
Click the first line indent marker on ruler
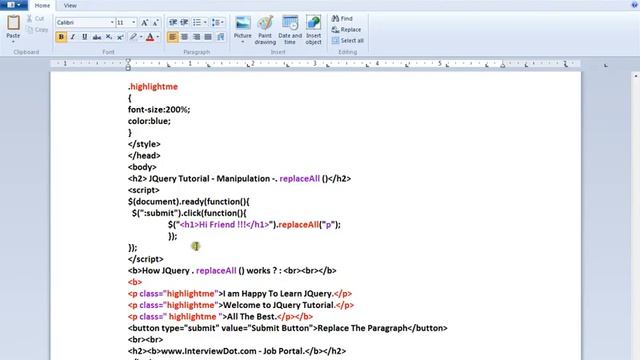(128, 61)
